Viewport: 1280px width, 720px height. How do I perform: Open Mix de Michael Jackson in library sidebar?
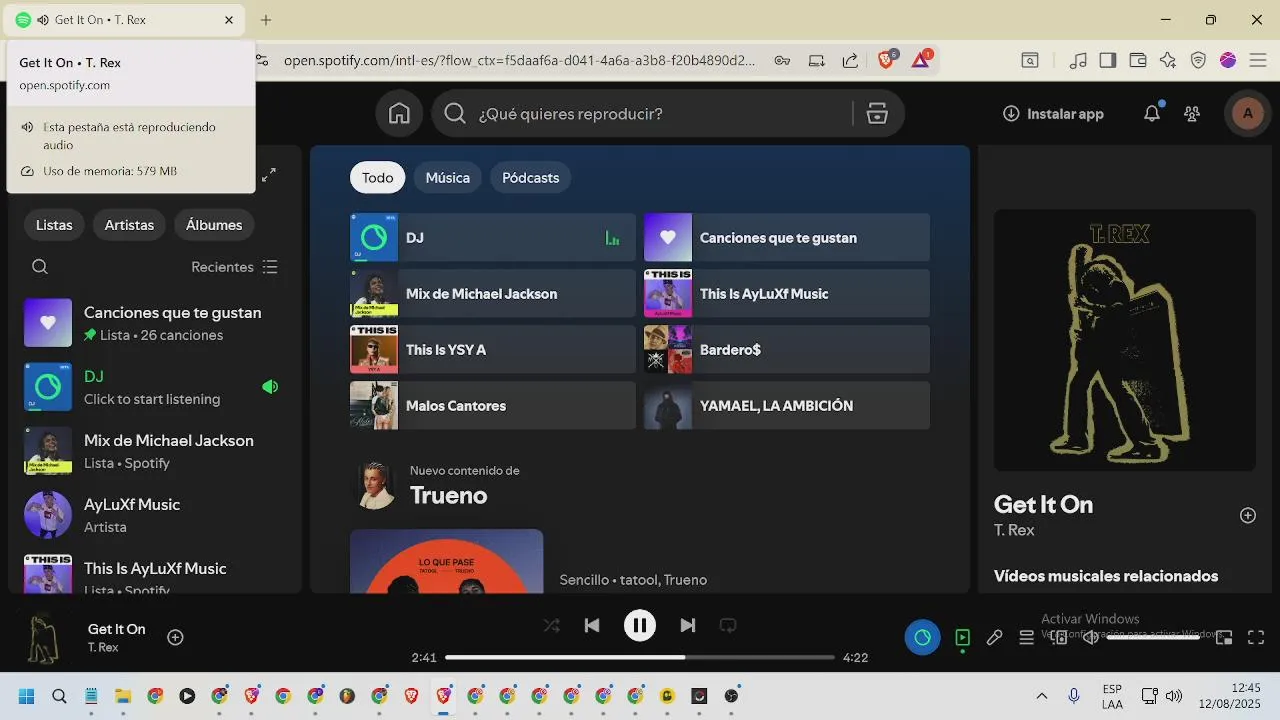click(155, 451)
